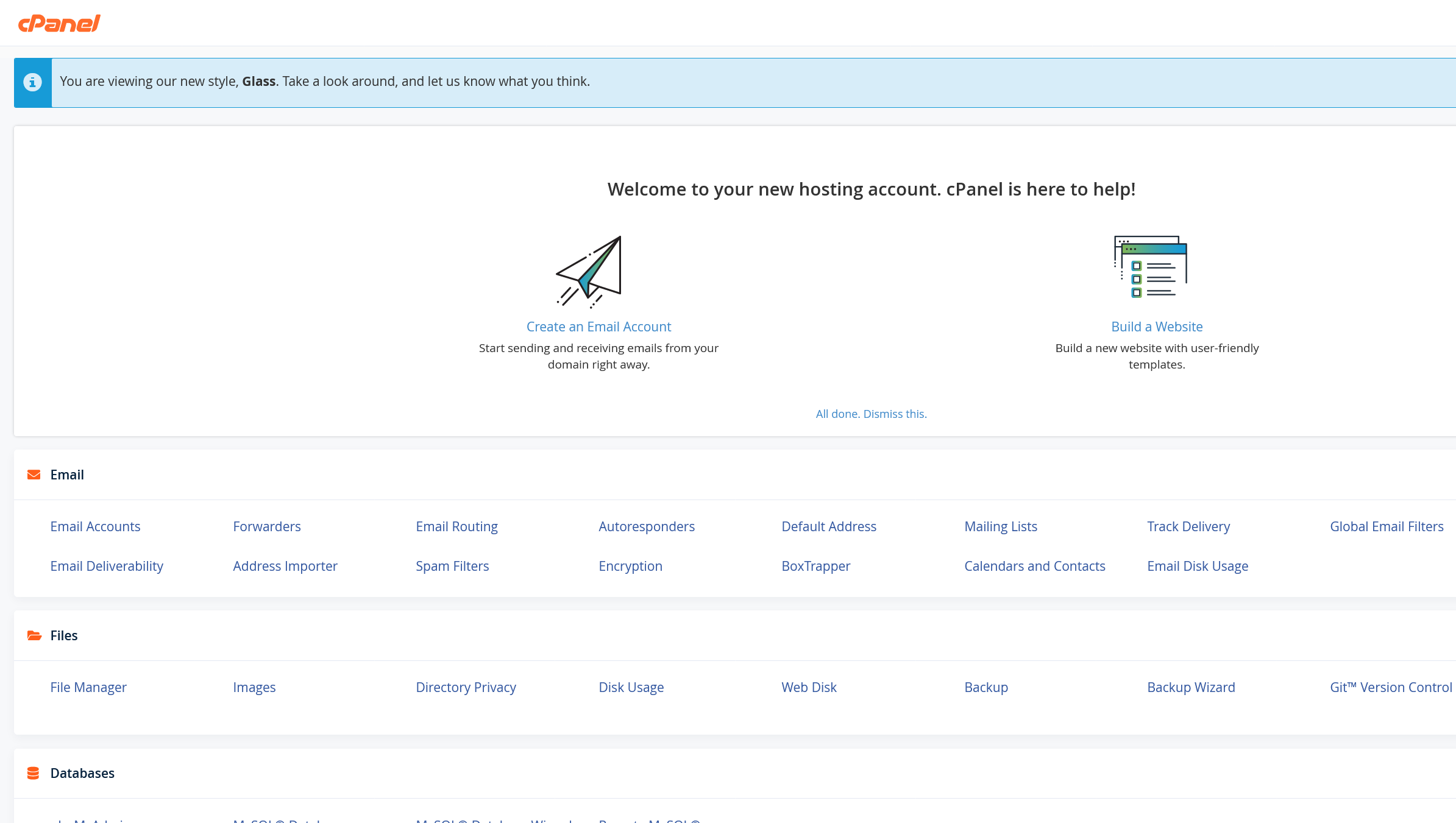The width and height of the screenshot is (1456, 823).
Task: Open Email Routing
Action: pos(456,526)
